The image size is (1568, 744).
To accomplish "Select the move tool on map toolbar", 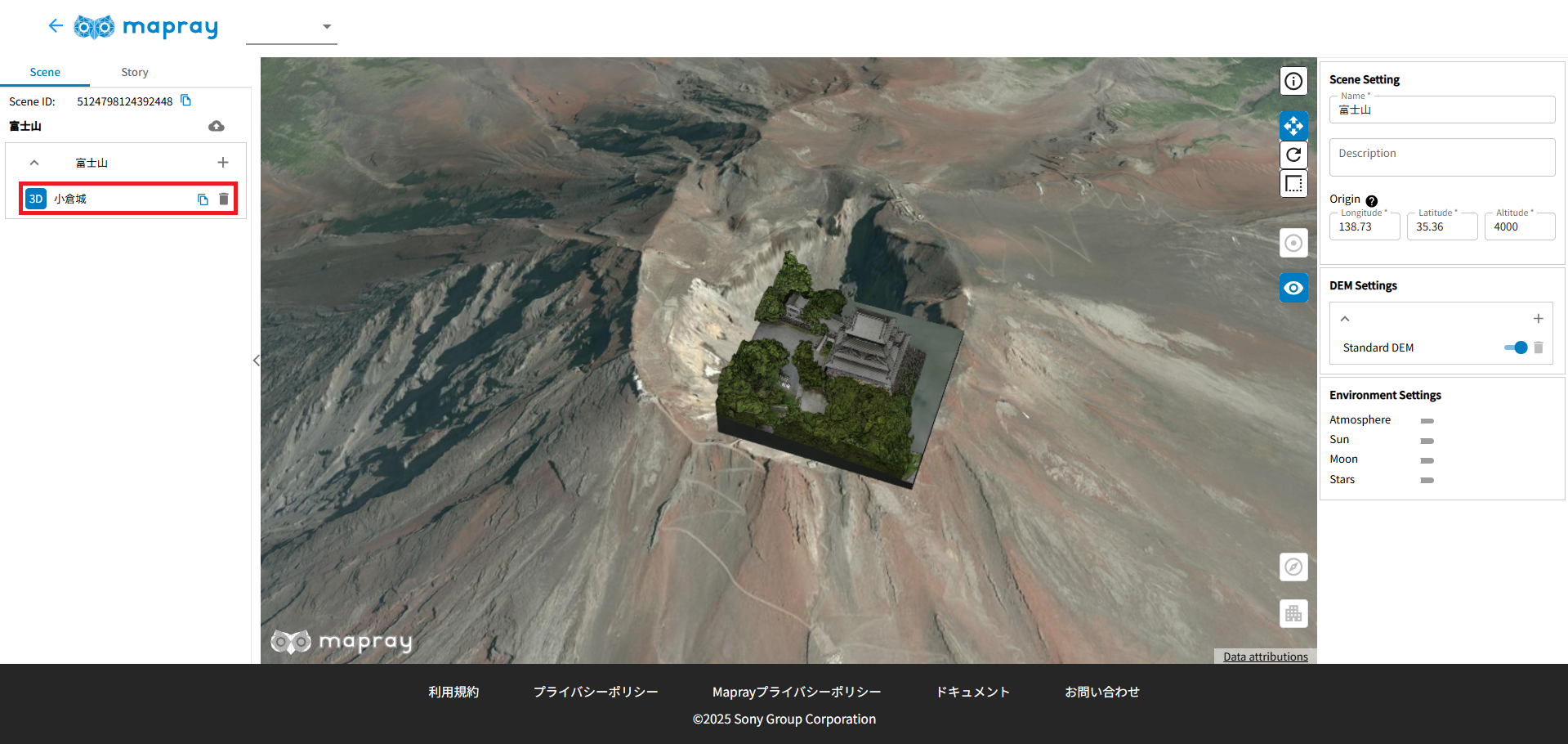I will pos(1293,126).
